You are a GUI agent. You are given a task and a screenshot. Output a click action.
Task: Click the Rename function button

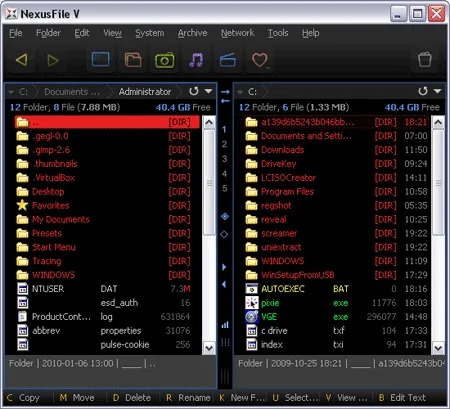(x=188, y=398)
